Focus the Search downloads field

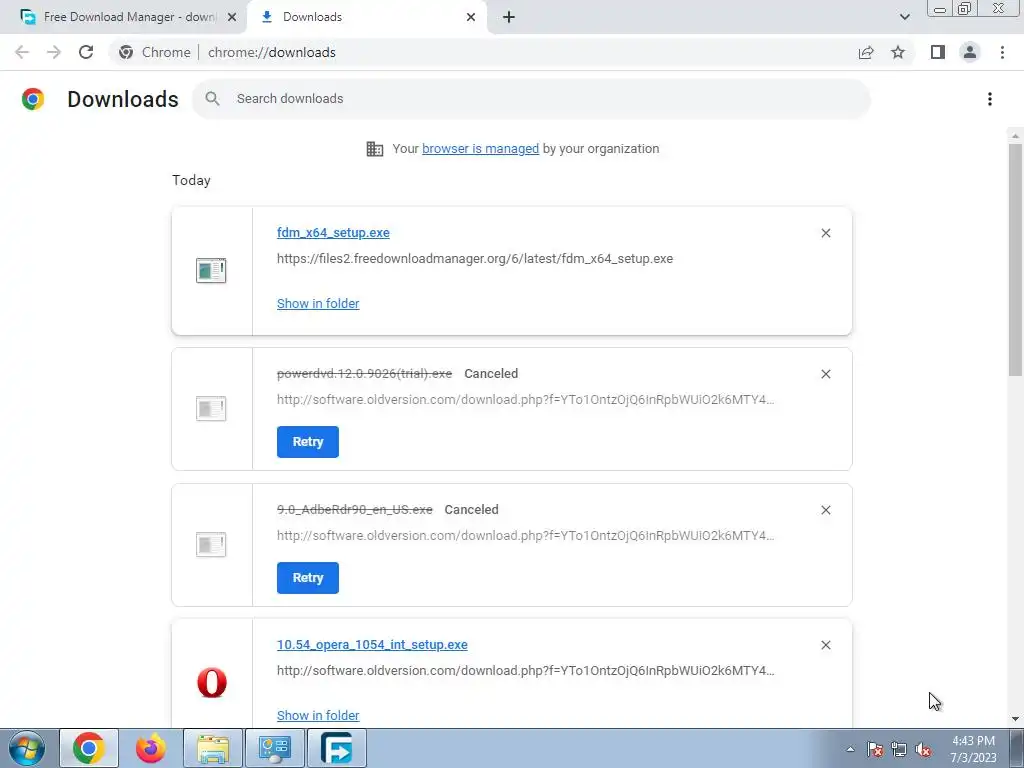click(x=531, y=99)
